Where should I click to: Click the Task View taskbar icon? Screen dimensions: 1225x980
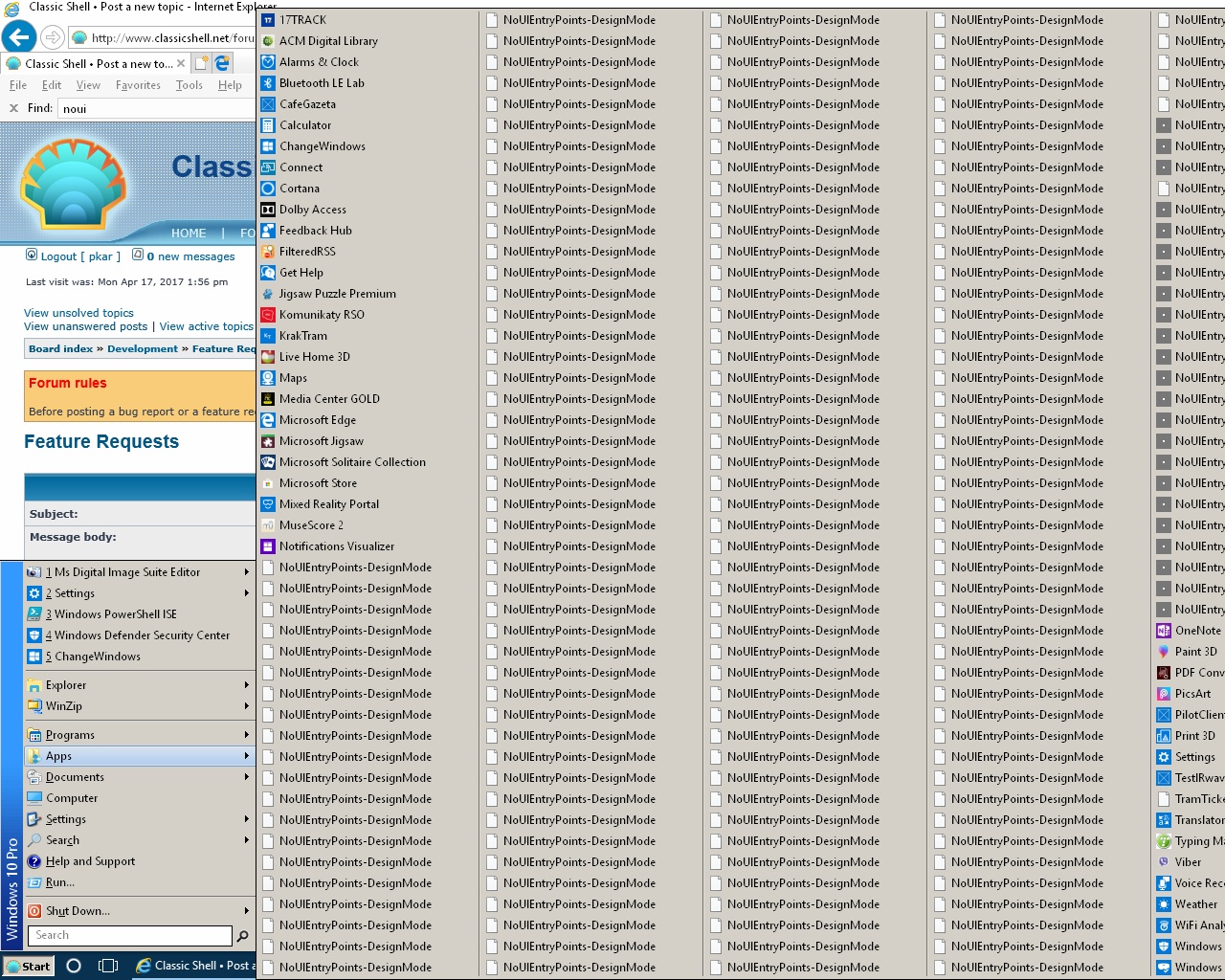(x=108, y=966)
